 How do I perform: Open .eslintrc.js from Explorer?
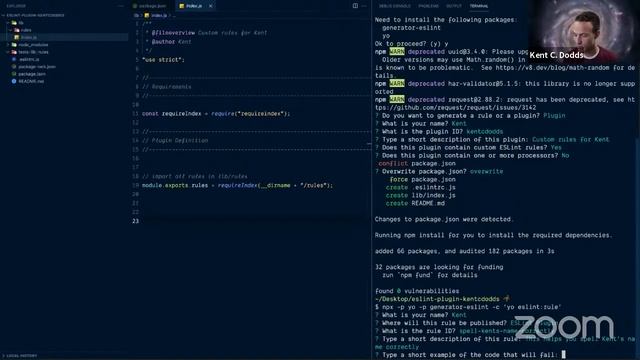coord(29,59)
